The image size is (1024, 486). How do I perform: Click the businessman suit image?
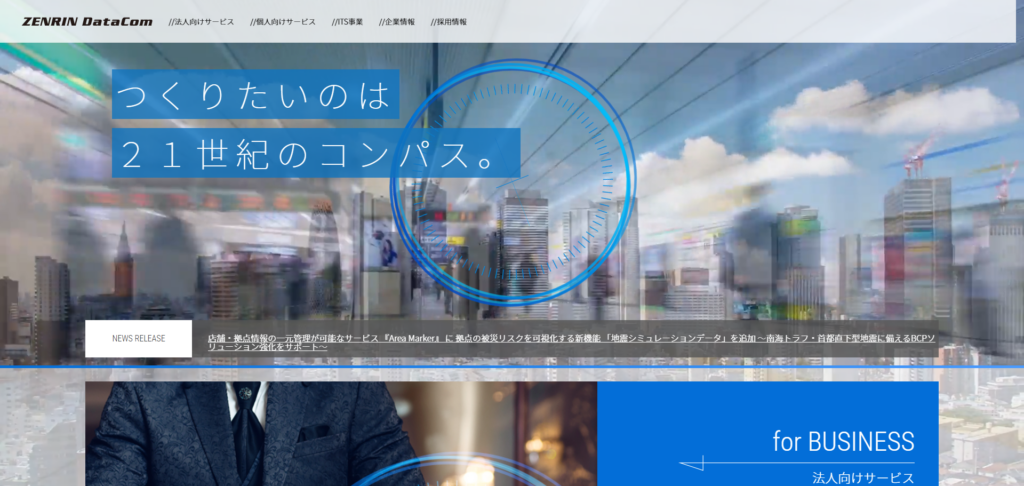point(341,434)
